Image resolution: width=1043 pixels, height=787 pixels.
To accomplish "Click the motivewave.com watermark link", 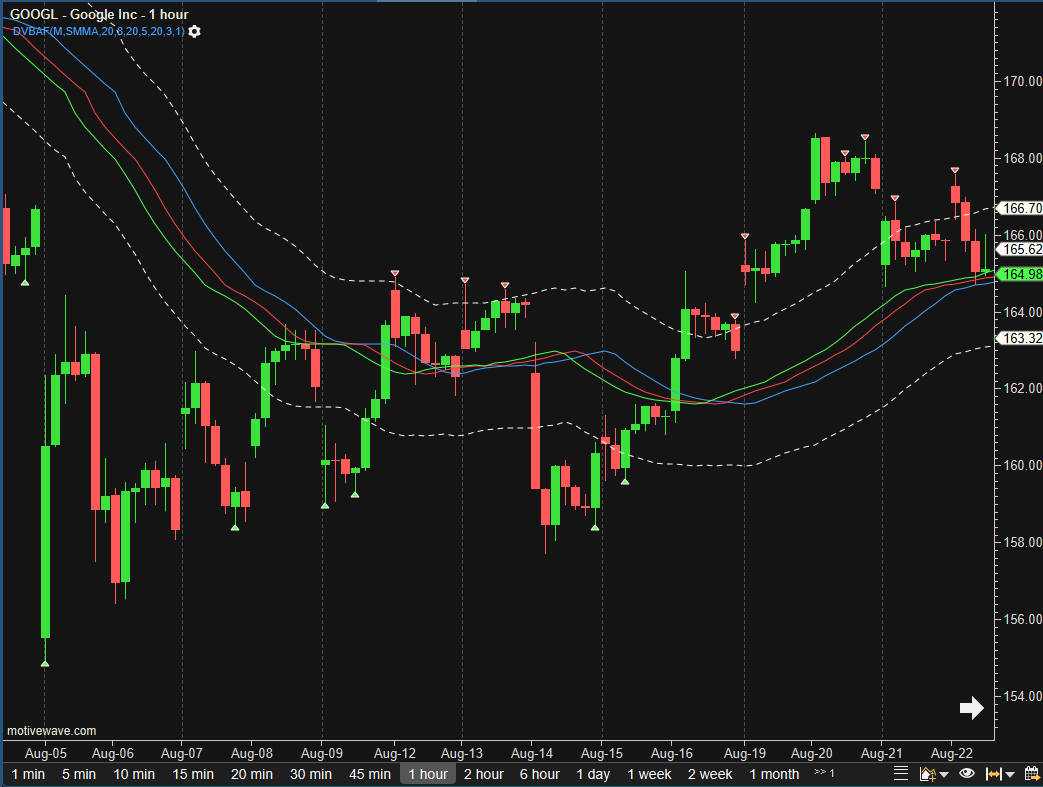I will tap(52, 731).
